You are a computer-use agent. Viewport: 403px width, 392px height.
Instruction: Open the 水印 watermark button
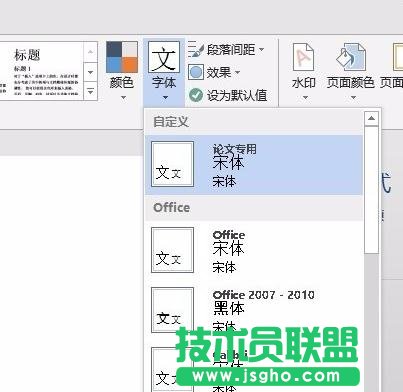[x=304, y=70]
